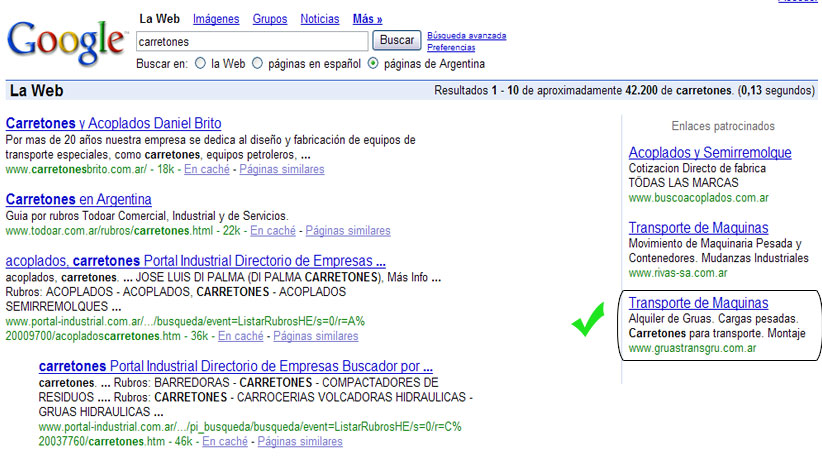This screenshot has height=464, width=822.
Task: Click 'Alquiler de Gruas. Cargas pesadas.' ad text
Action: (713, 319)
